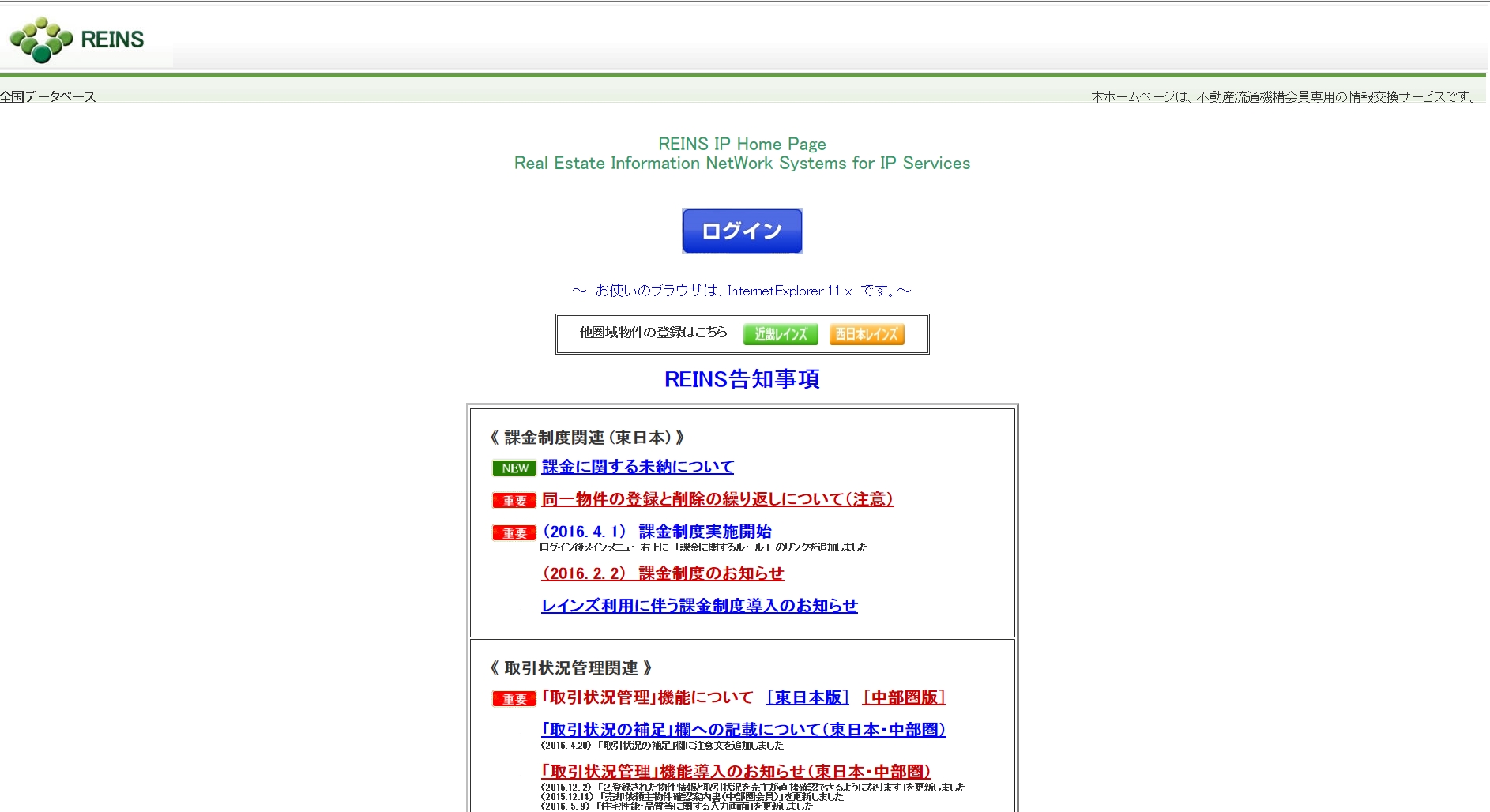Open 同一物件の登録と削除の繰り返し notice link

coord(717,499)
